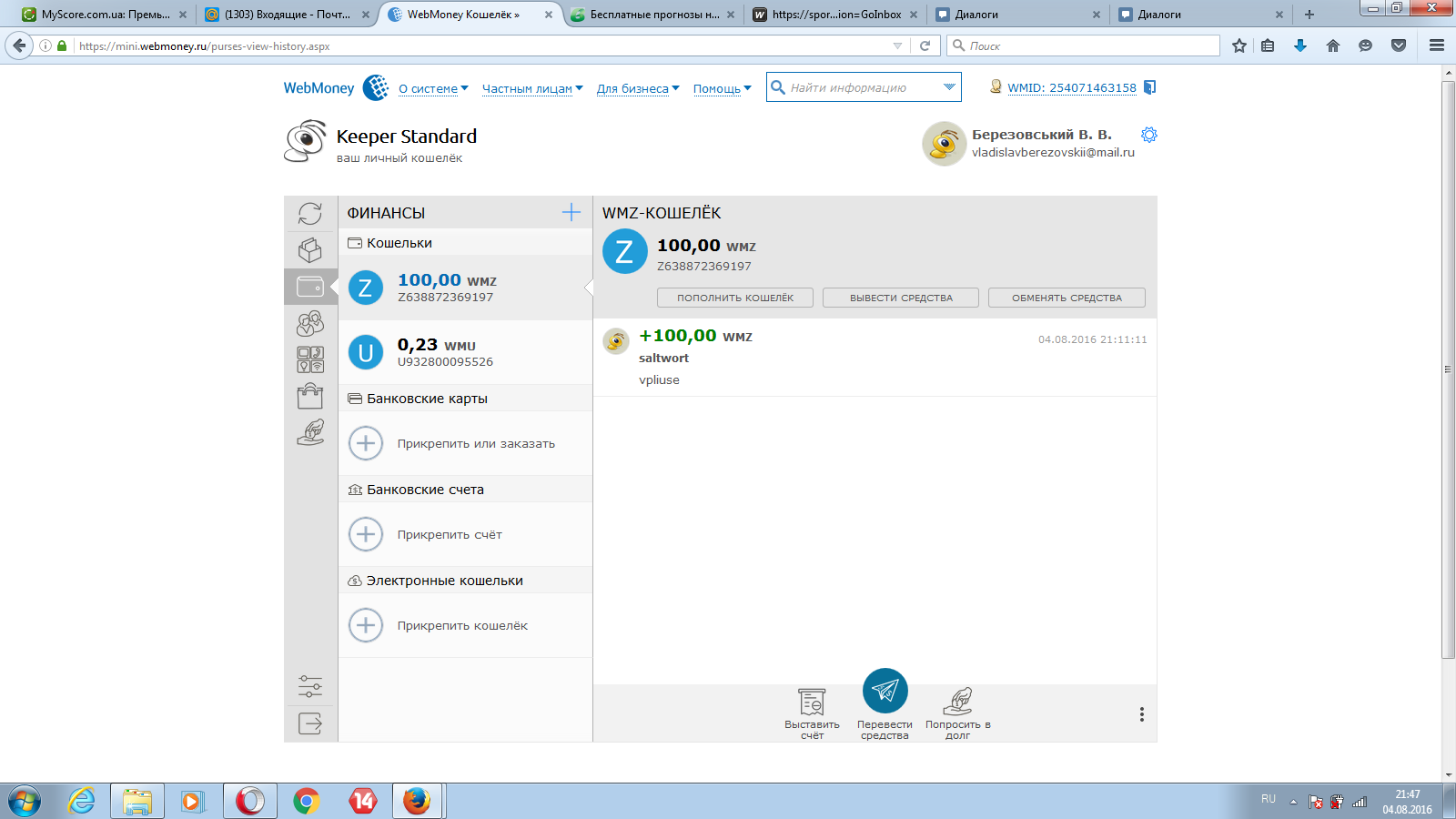Click the logout icon in sidebar

310,723
